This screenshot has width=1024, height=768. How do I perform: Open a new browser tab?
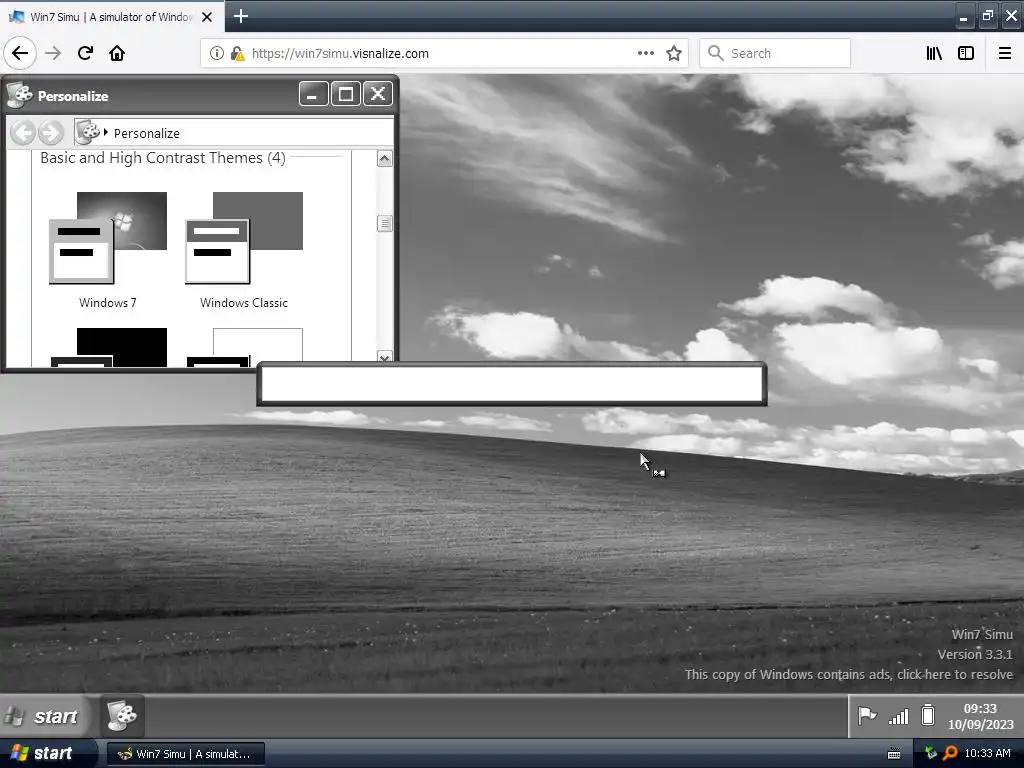point(240,16)
